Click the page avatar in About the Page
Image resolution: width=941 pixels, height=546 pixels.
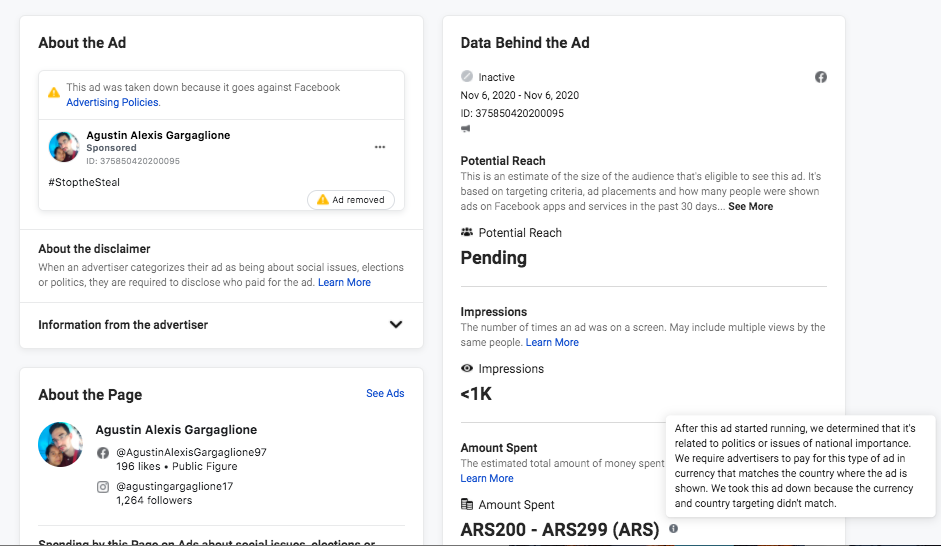pyautogui.click(x=61, y=444)
